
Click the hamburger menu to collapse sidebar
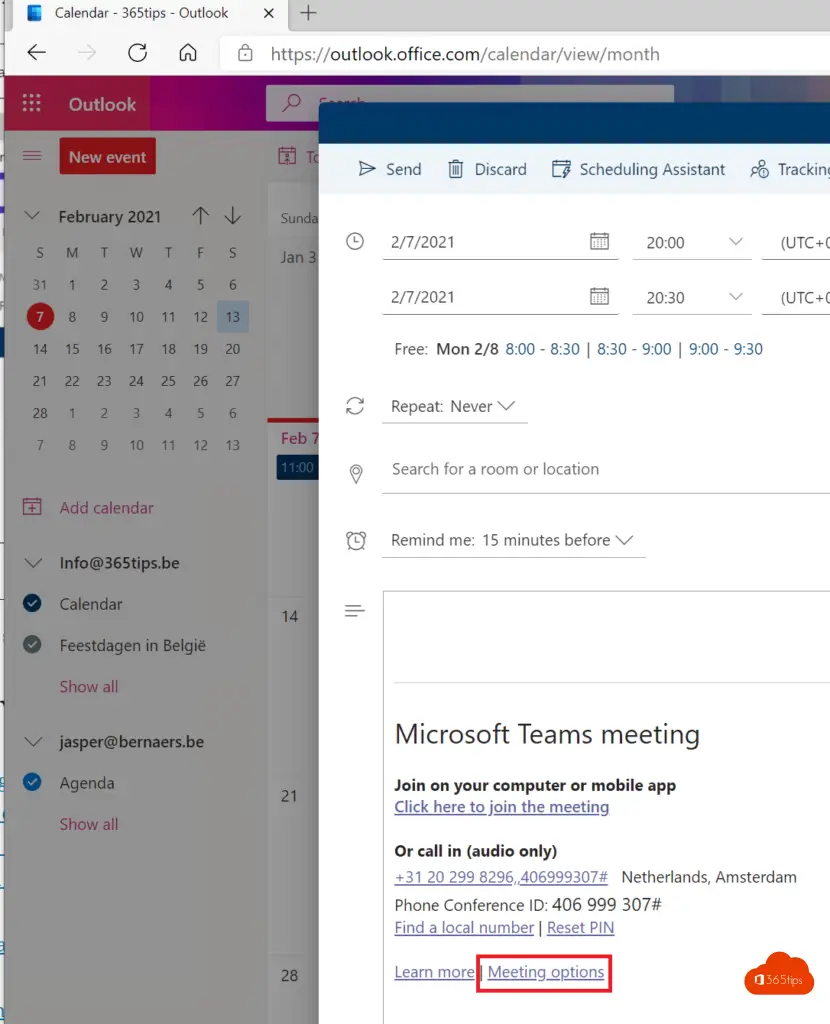[32, 156]
